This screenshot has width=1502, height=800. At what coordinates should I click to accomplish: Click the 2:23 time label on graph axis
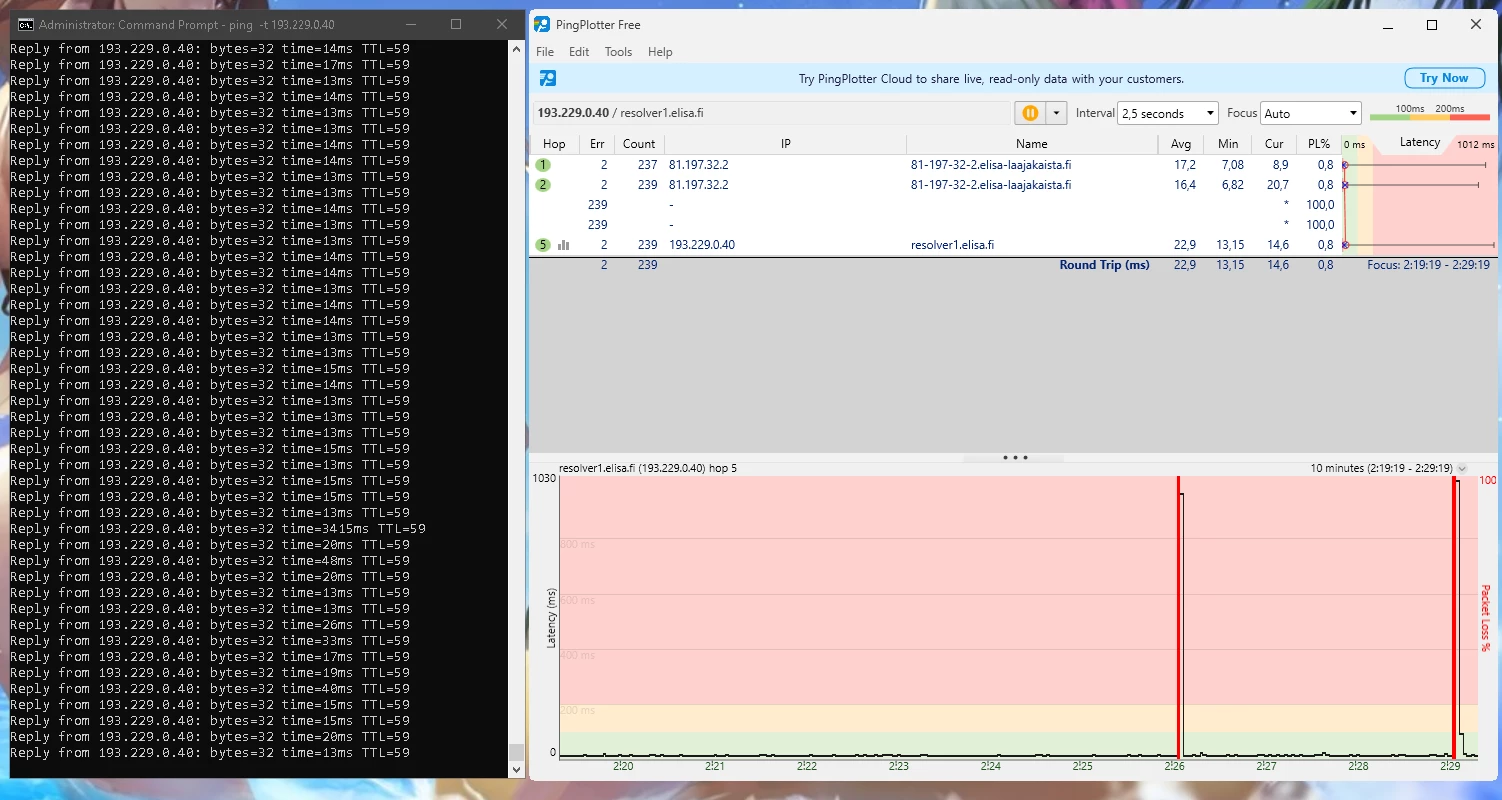coord(899,766)
